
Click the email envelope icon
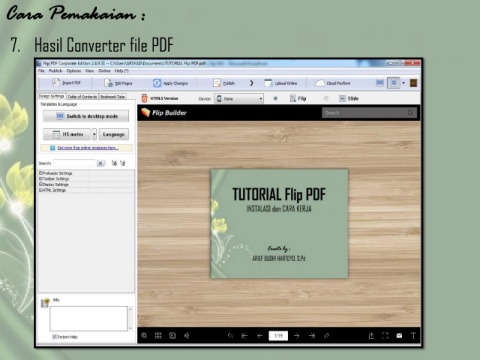pyautogui.click(x=399, y=336)
